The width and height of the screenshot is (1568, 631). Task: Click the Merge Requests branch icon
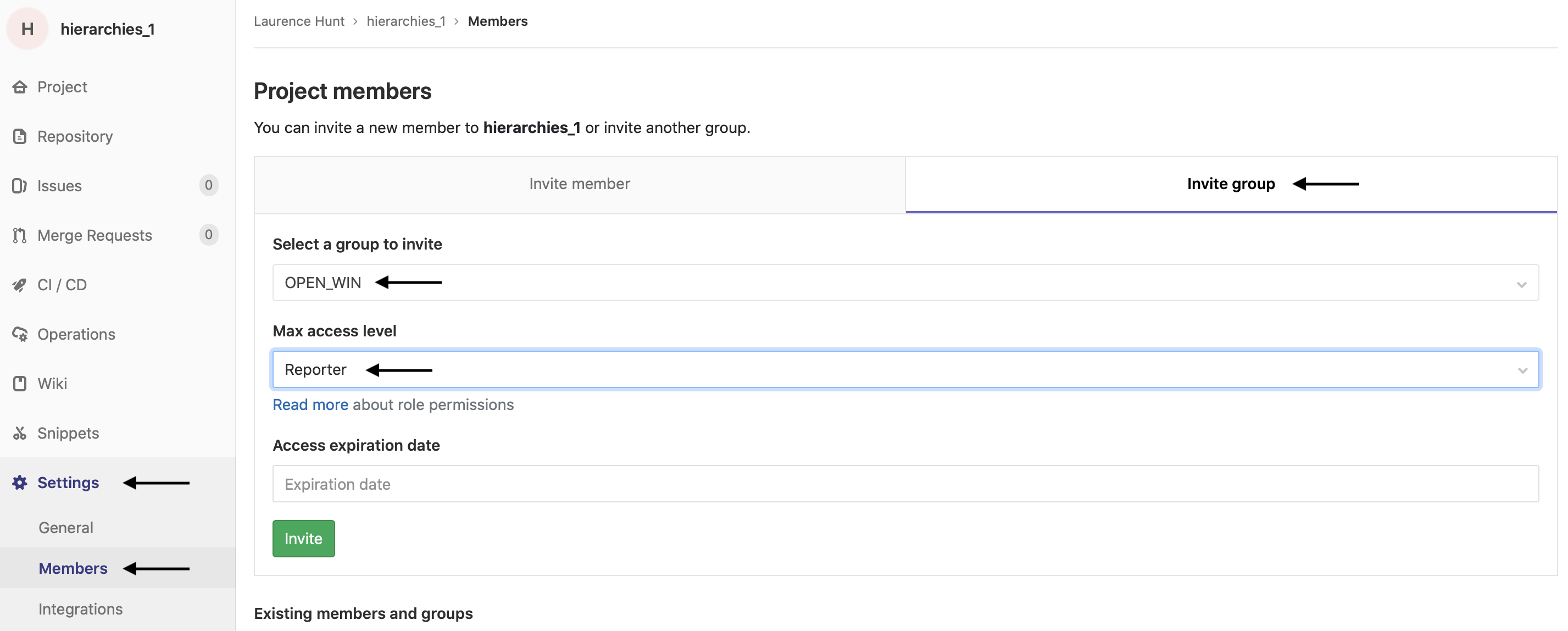point(19,235)
